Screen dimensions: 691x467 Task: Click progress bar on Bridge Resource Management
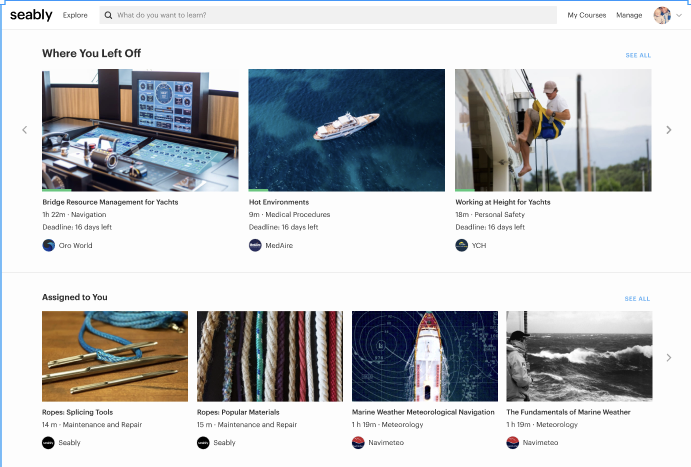click(57, 190)
